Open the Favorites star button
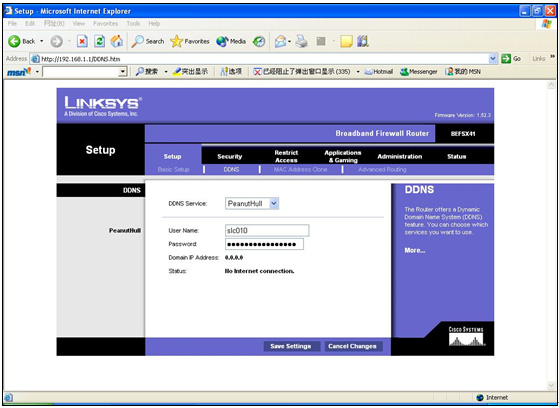Viewport: 559px width, 408px height. click(190, 42)
